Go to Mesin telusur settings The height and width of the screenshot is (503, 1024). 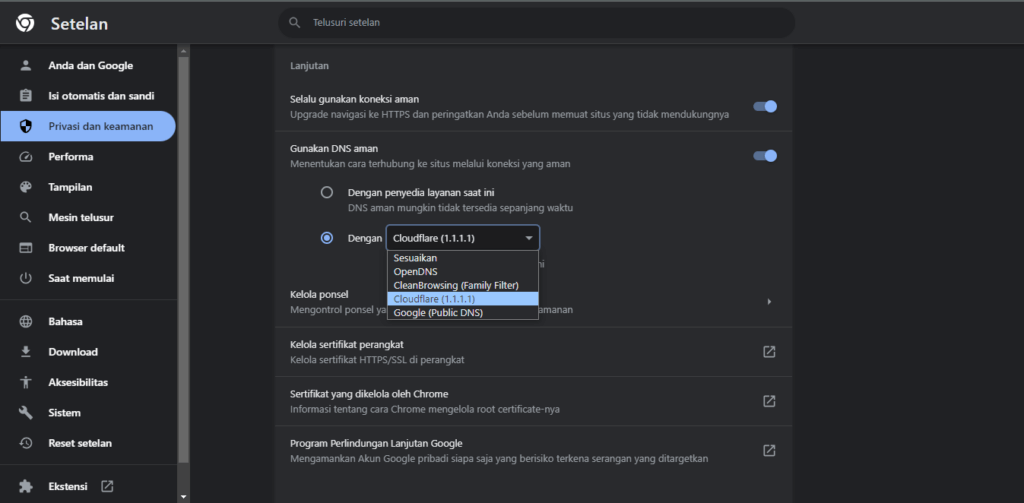pos(88,218)
